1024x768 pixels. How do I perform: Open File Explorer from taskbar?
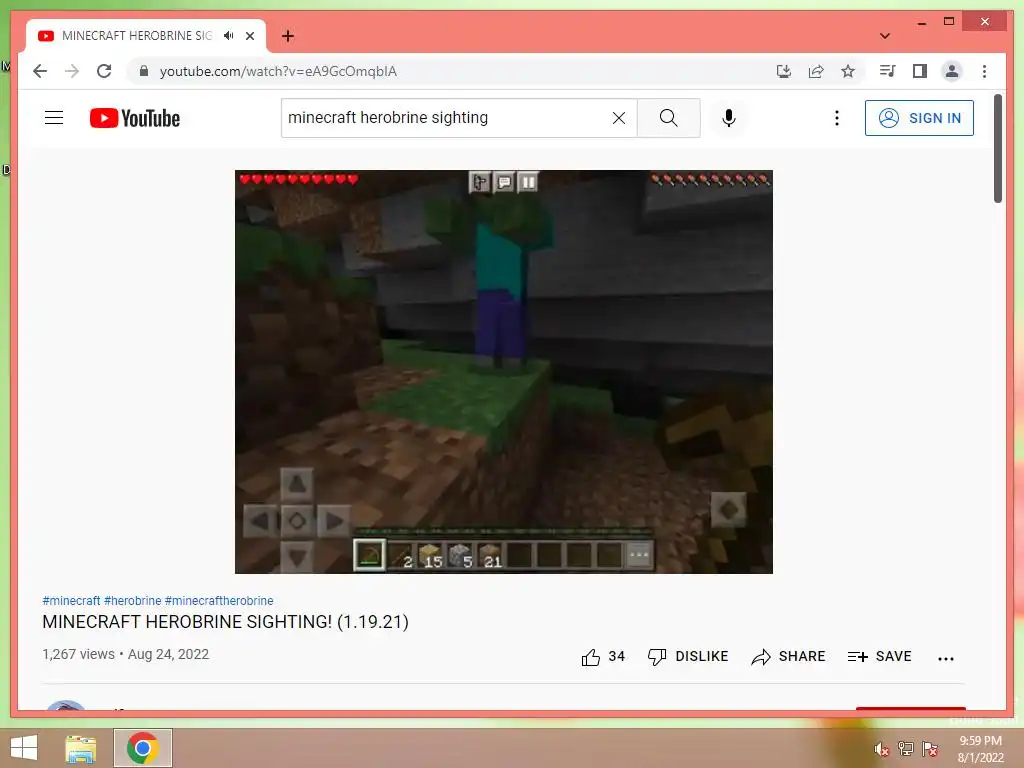[80, 749]
